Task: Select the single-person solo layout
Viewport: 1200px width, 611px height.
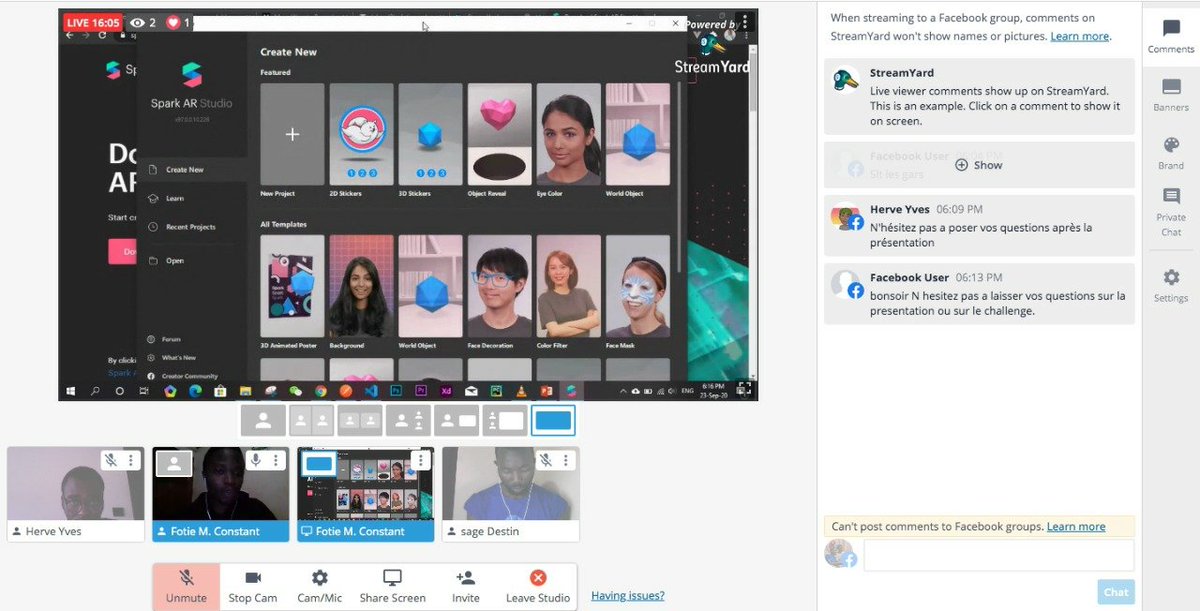Action: [x=263, y=421]
